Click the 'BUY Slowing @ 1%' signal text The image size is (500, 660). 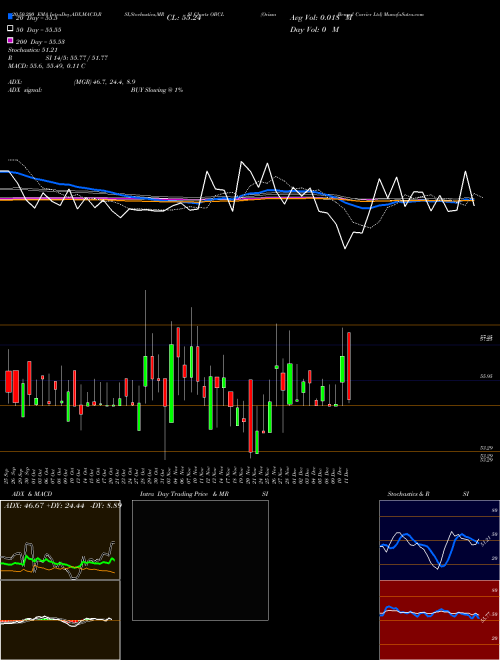pos(157,90)
